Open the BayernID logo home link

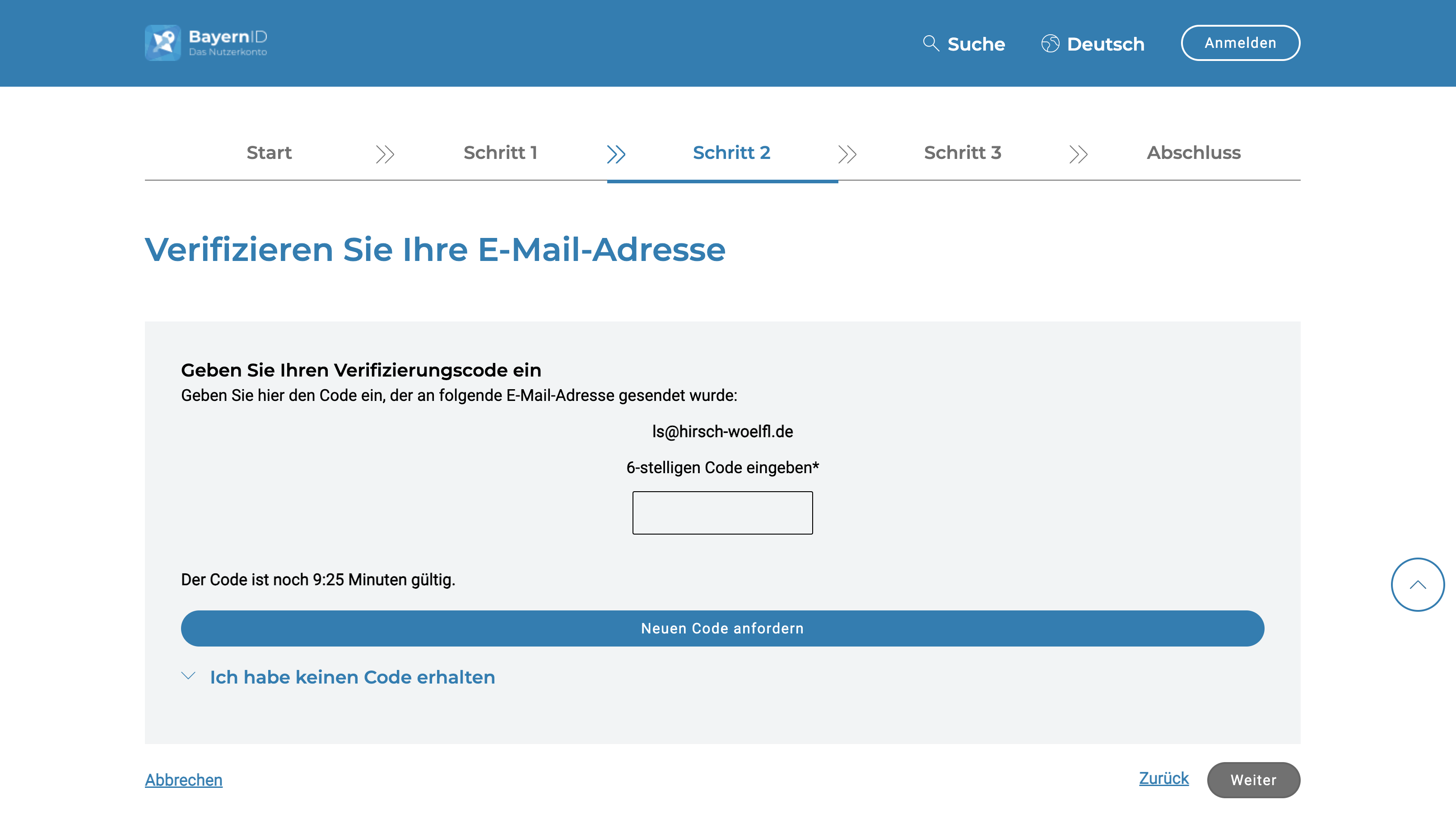[206, 43]
